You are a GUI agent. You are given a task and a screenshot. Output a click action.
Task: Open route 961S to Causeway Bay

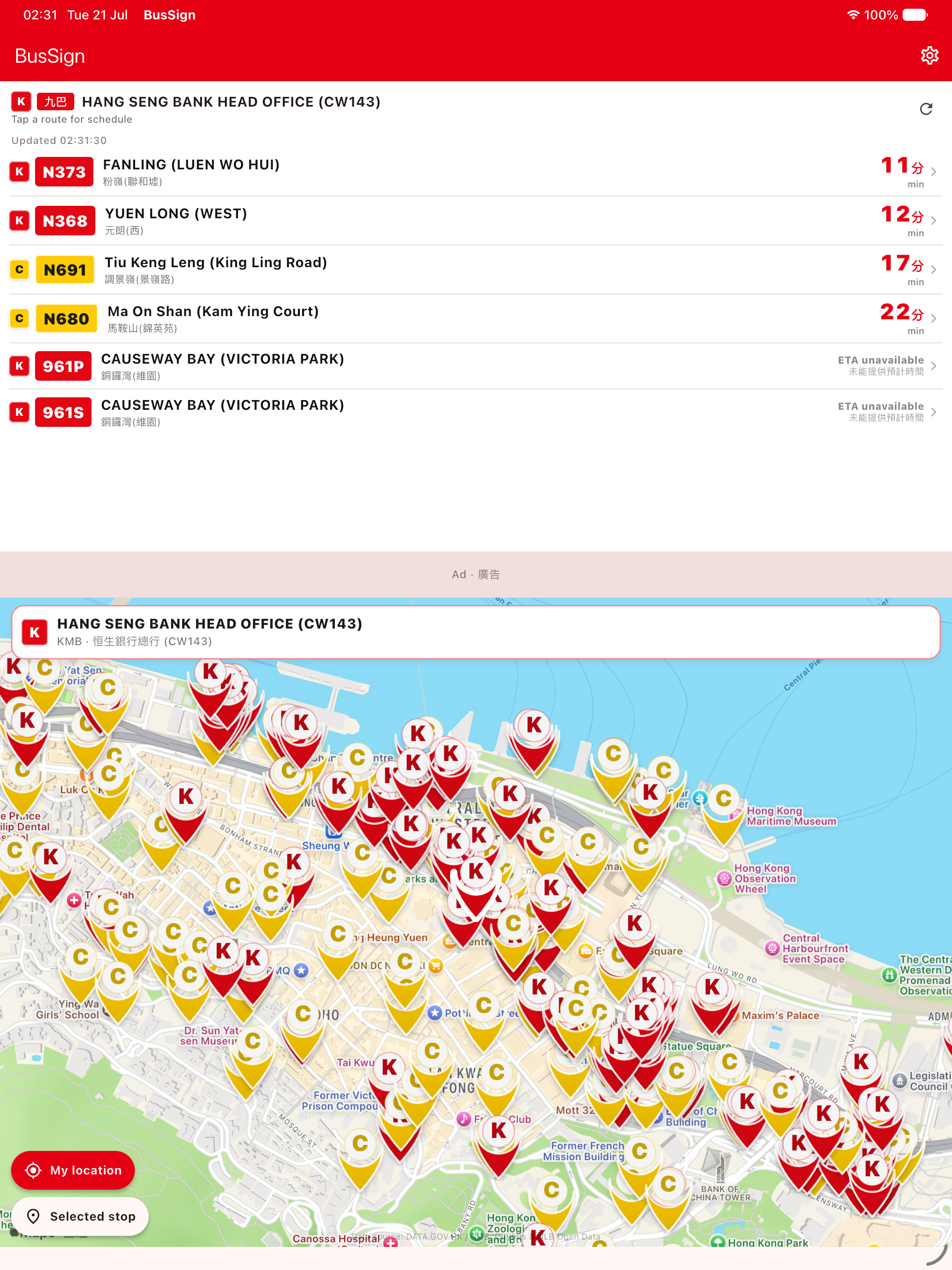click(x=476, y=412)
